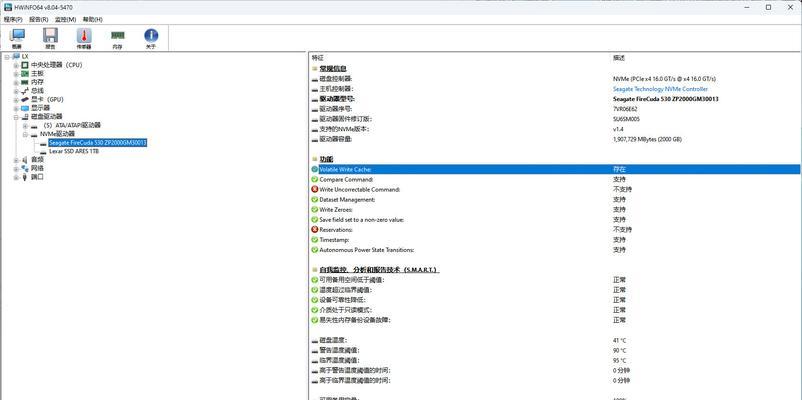Select Seagate FireCuda 530 ZP2000GM30013 in tree
The width and height of the screenshot is (802, 400).
(x=98, y=143)
